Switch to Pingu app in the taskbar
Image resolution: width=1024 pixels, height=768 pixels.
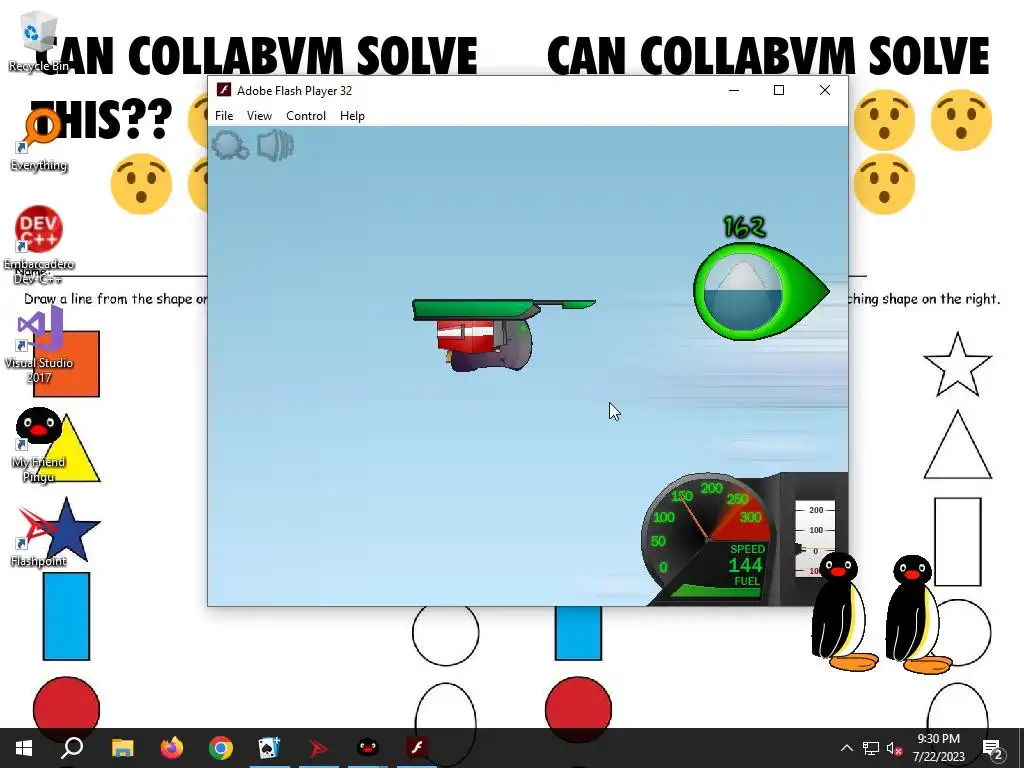pos(368,748)
